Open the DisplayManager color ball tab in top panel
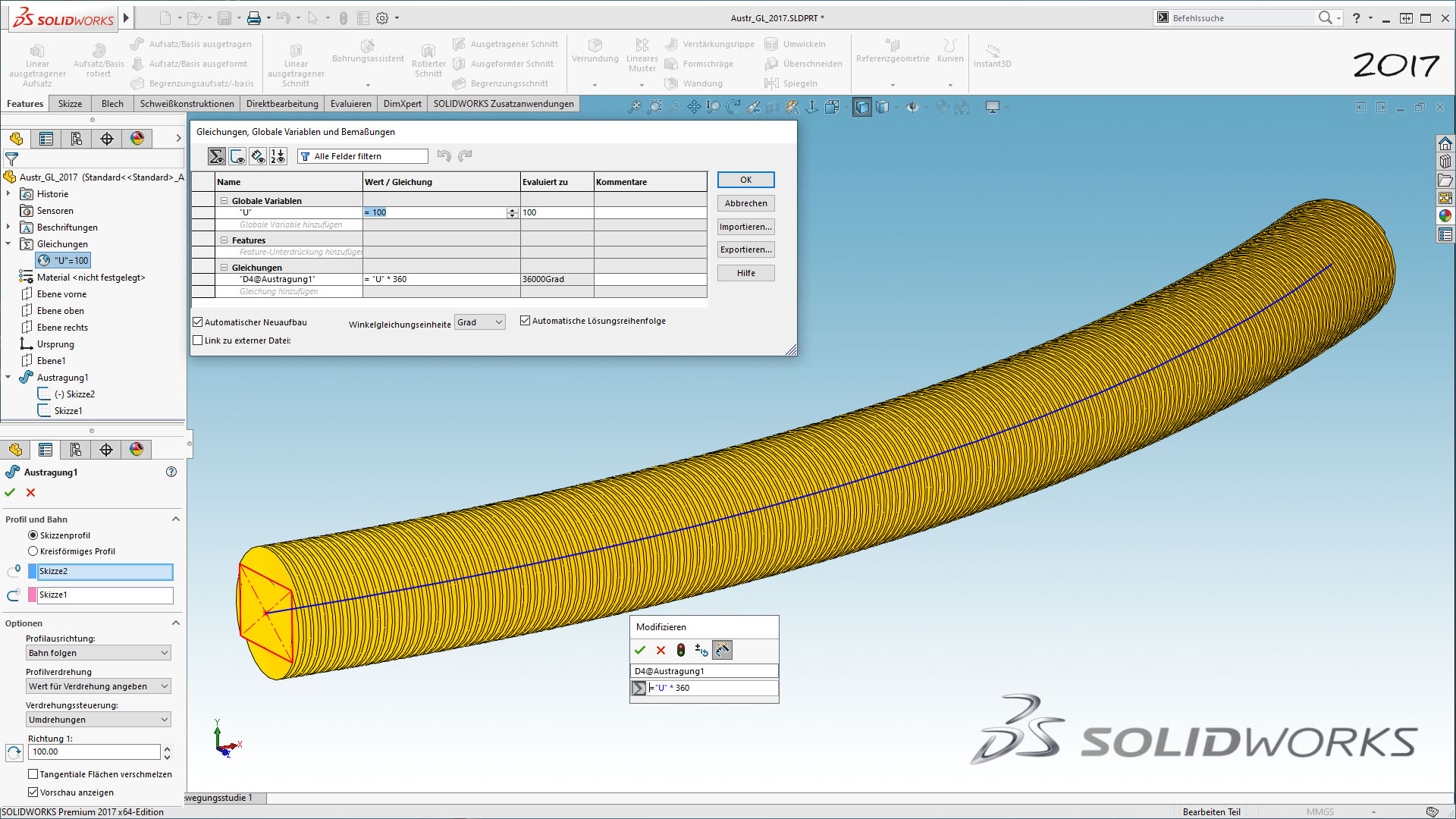Image resolution: width=1456 pixels, height=819 pixels. (x=137, y=139)
